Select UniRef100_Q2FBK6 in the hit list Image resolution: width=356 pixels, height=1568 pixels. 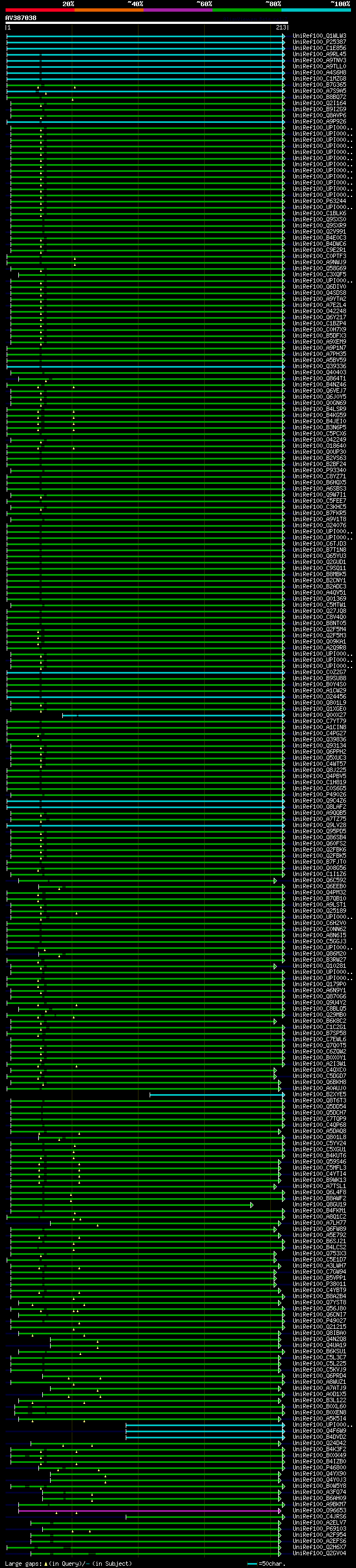319,849
